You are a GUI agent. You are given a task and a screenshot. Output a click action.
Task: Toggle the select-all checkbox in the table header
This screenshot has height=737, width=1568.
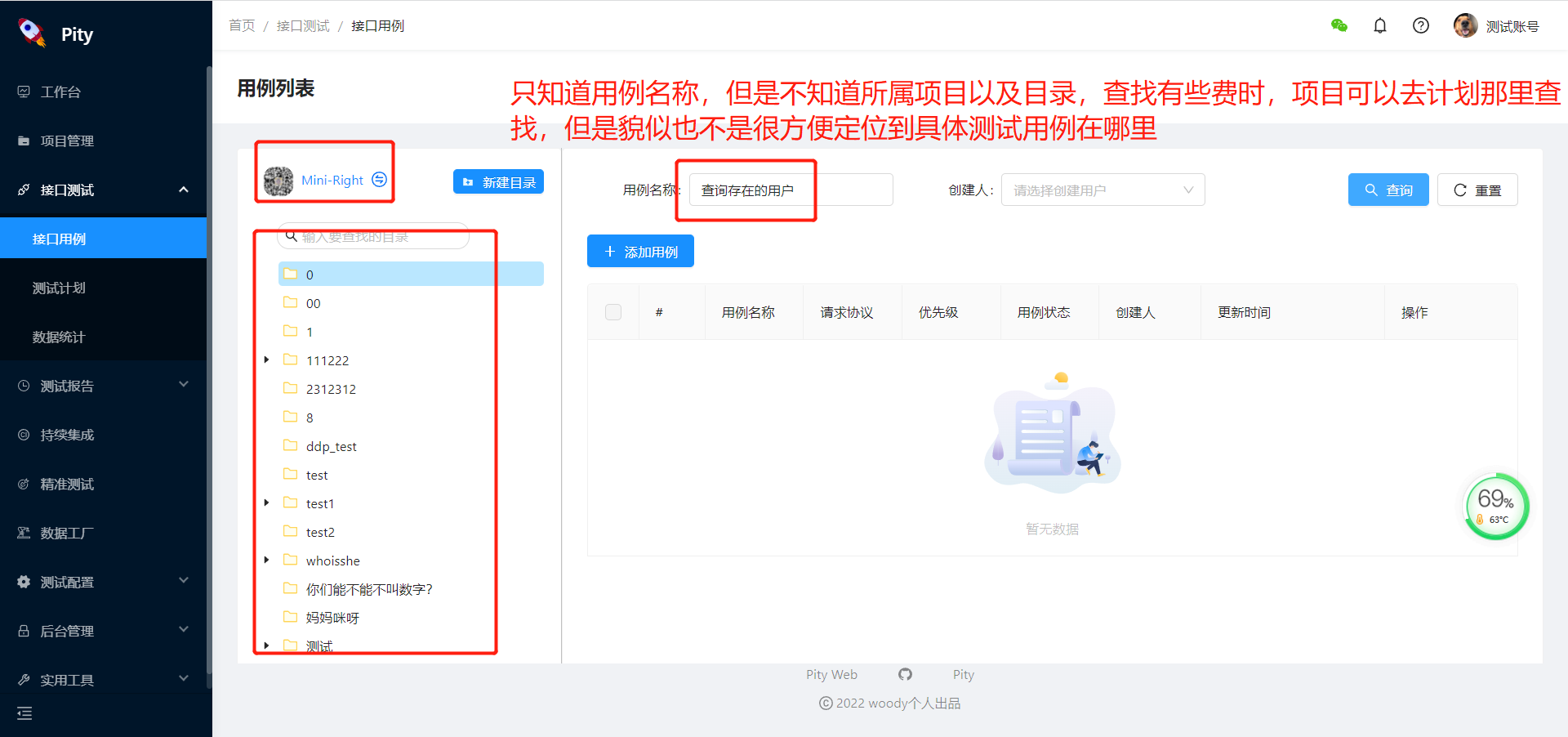pyautogui.click(x=613, y=311)
